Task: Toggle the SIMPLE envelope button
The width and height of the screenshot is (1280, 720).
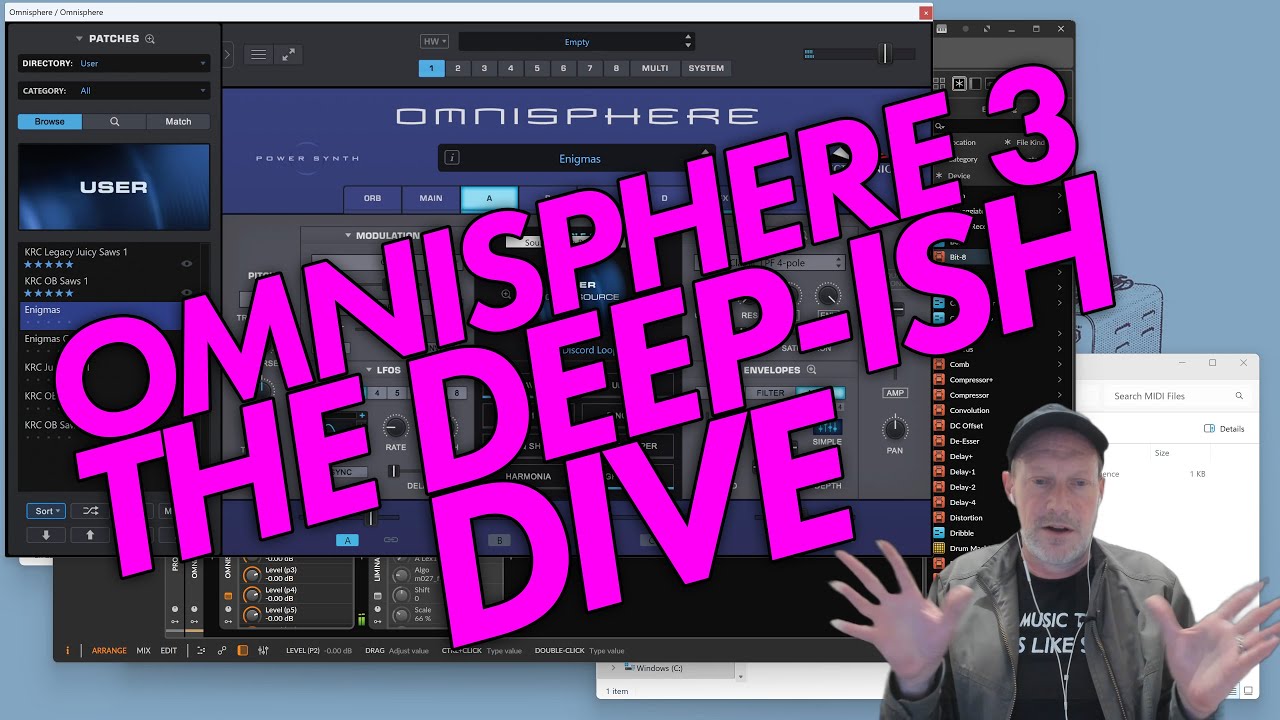Action: [x=827, y=428]
